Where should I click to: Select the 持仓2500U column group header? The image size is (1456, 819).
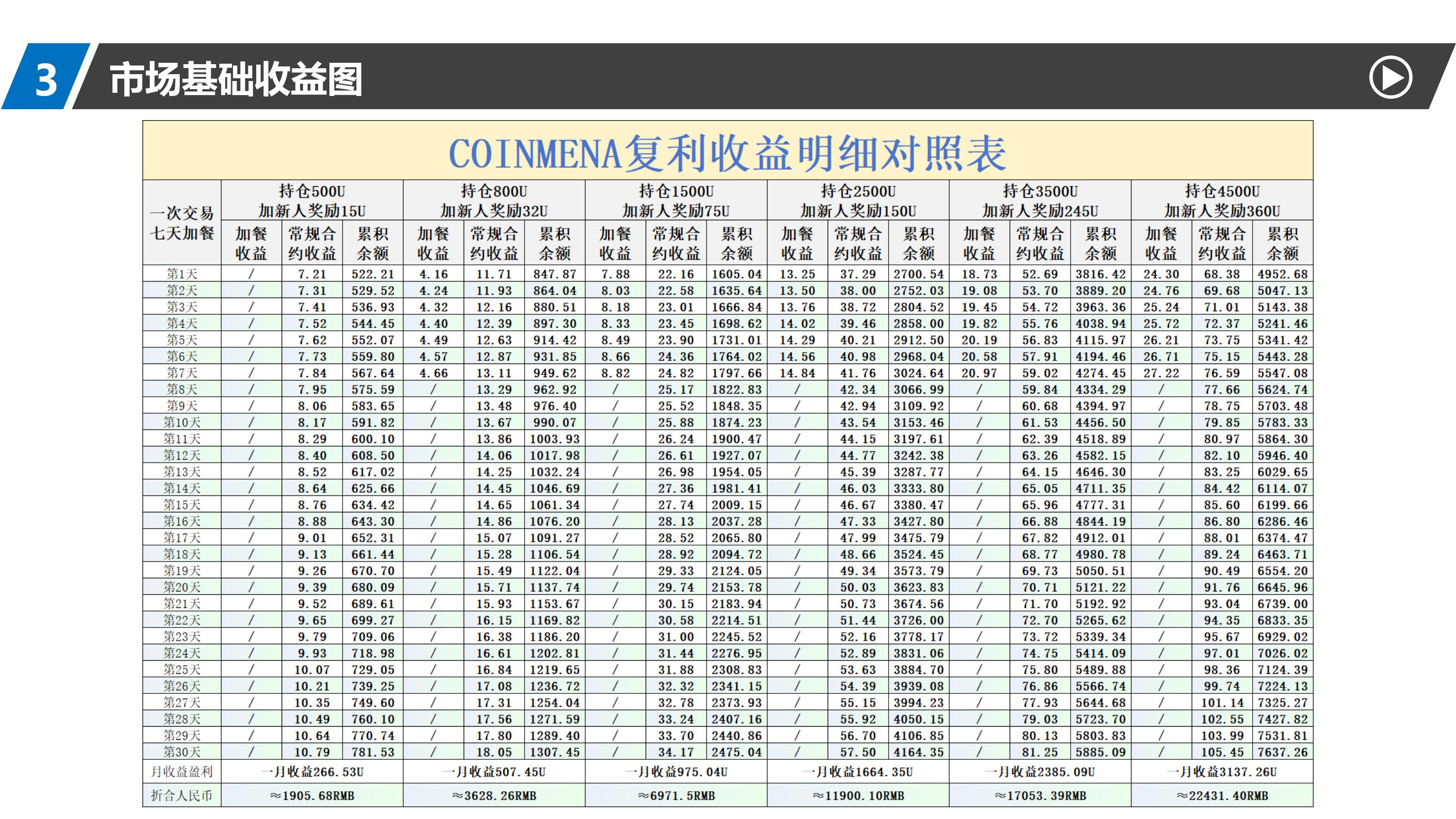[858, 201]
